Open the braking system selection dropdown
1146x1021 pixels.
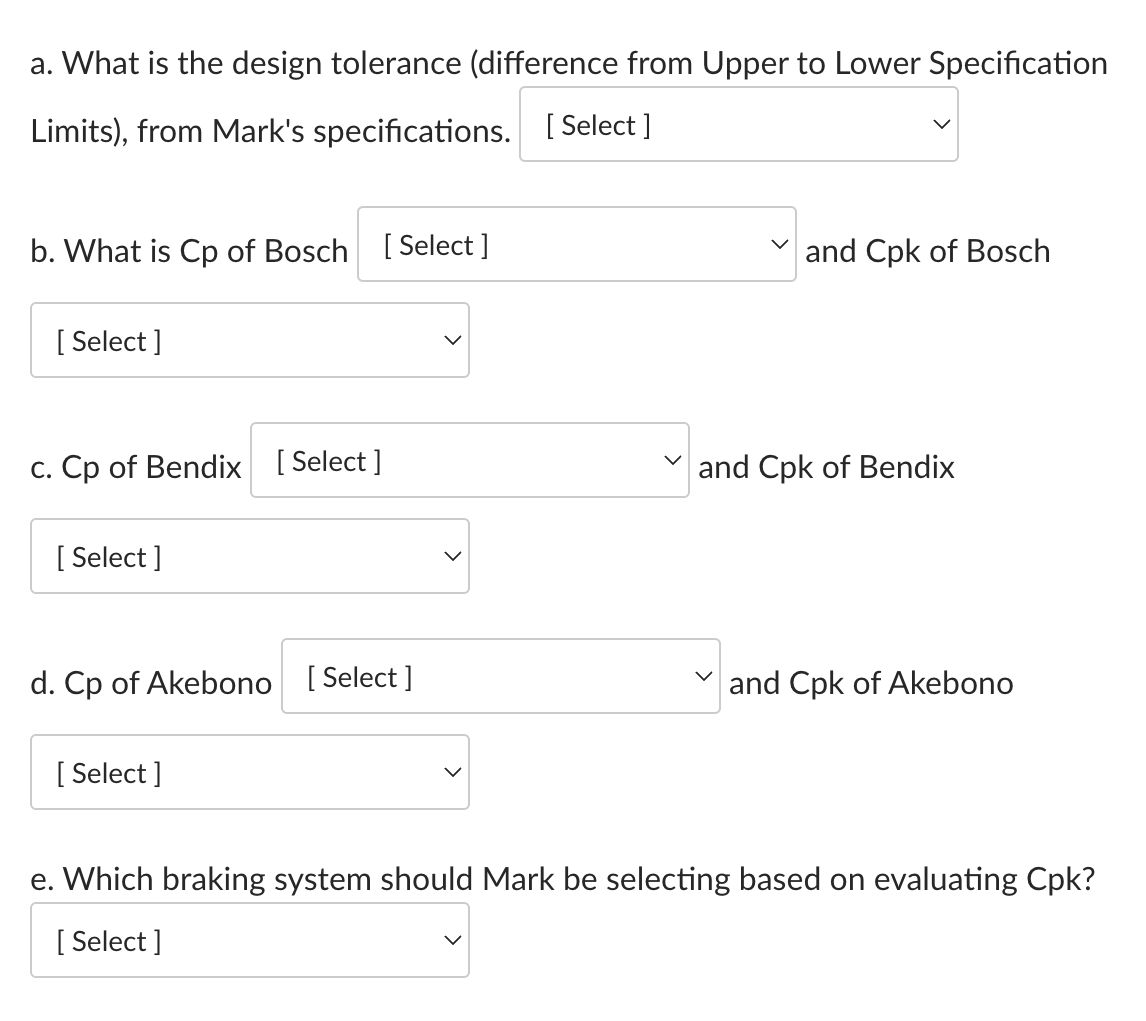coord(249,941)
